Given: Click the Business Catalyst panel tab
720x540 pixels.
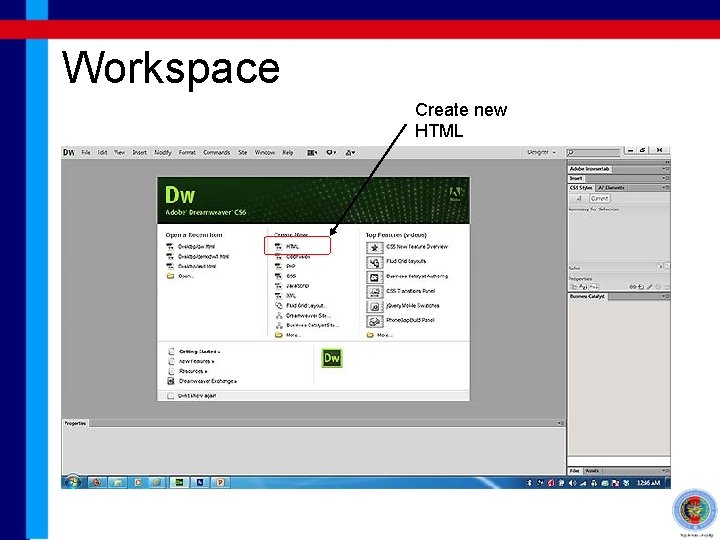Looking at the screenshot, I should click(x=587, y=297).
